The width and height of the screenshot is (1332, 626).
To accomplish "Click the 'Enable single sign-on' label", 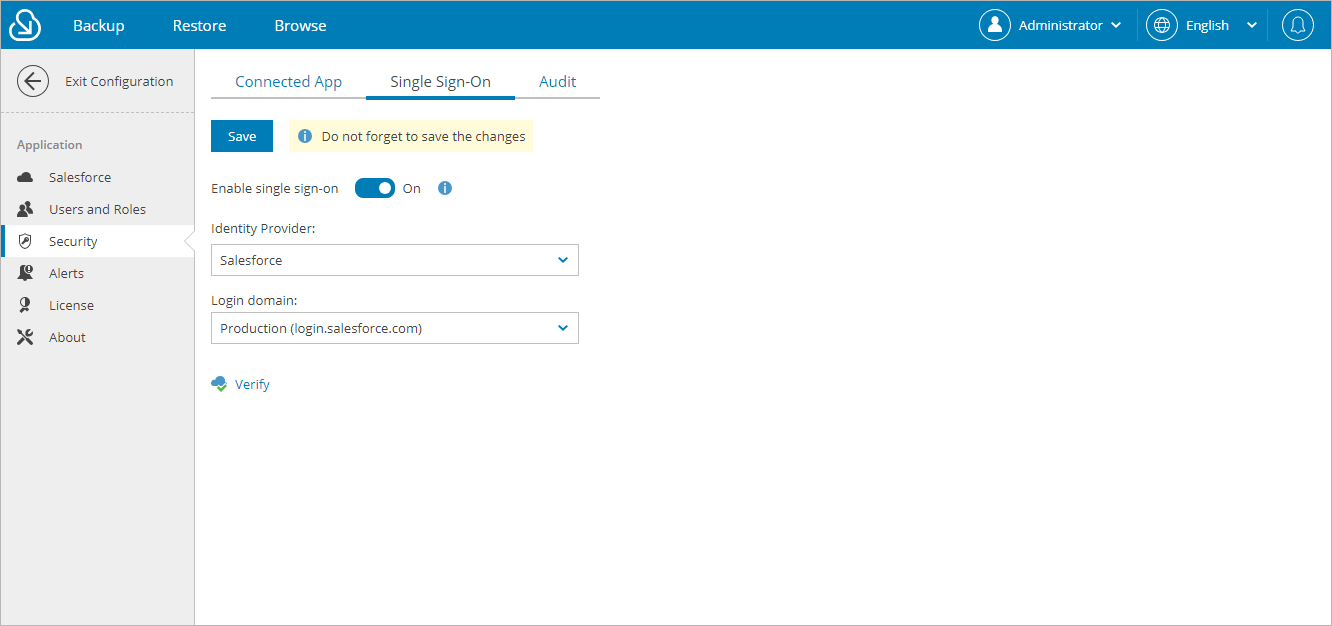I will pos(275,188).
